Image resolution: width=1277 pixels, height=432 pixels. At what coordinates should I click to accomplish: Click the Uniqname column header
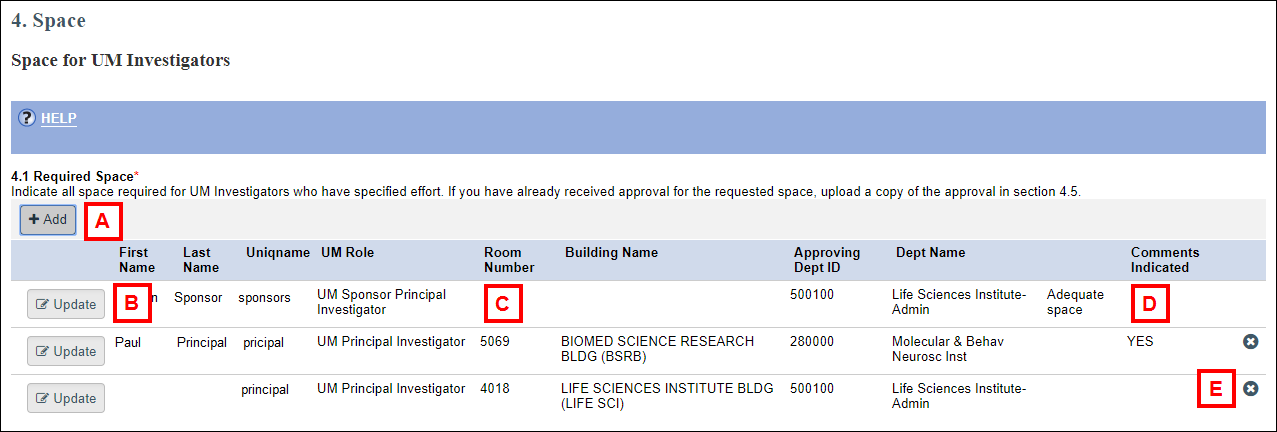tap(278, 253)
